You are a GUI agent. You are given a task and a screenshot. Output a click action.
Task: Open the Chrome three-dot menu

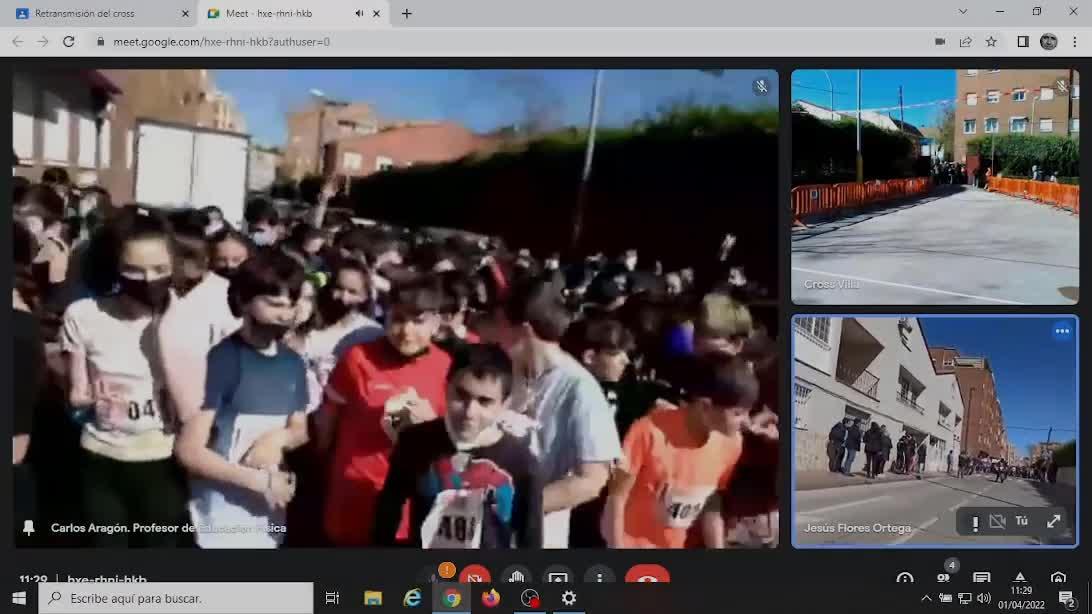coord(1075,42)
